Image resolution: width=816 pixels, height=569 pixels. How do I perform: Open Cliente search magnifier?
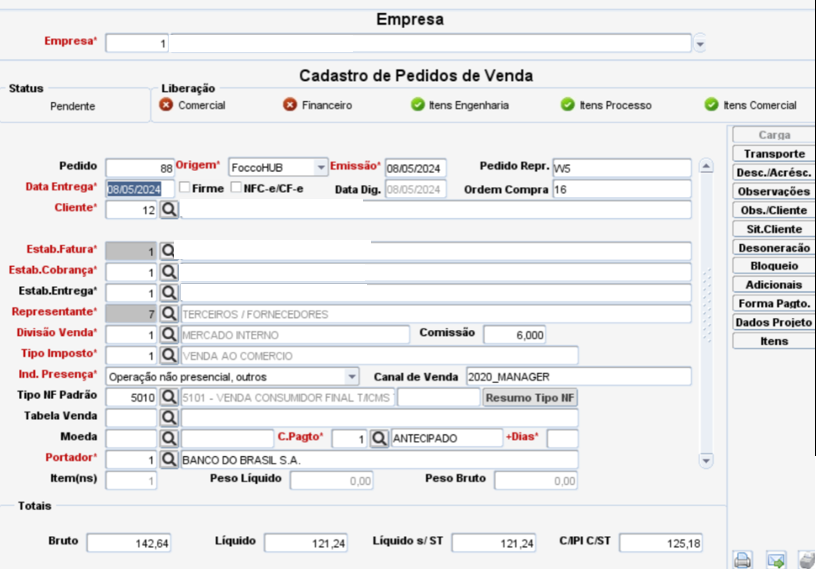(x=169, y=209)
